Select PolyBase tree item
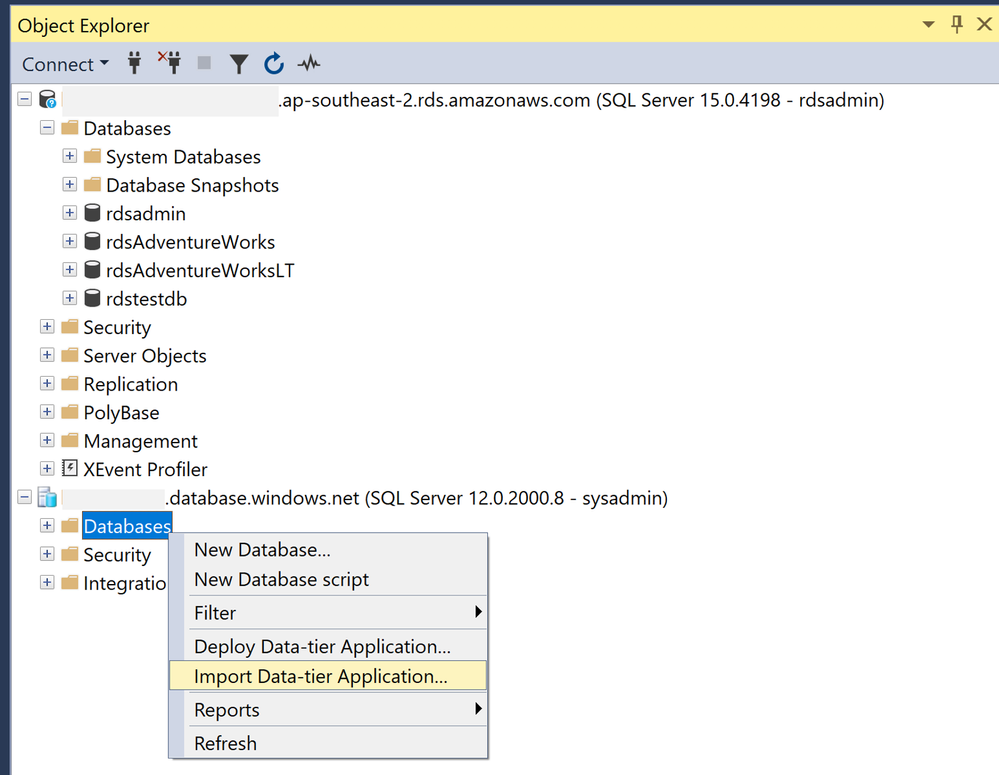Viewport: 999px width, 775px height. [121, 413]
